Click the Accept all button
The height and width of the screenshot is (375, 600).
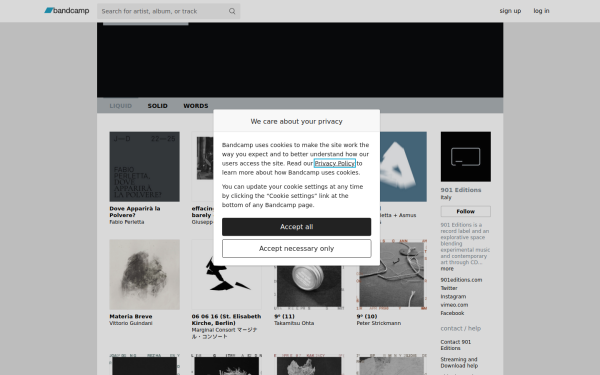click(297, 227)
